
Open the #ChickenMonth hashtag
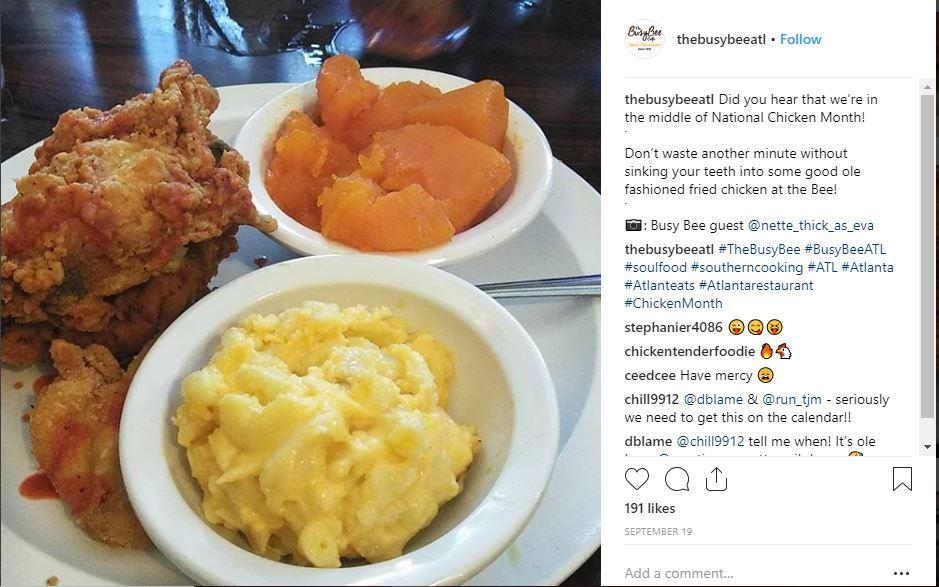pyautogui.click(x=673, y=303)
